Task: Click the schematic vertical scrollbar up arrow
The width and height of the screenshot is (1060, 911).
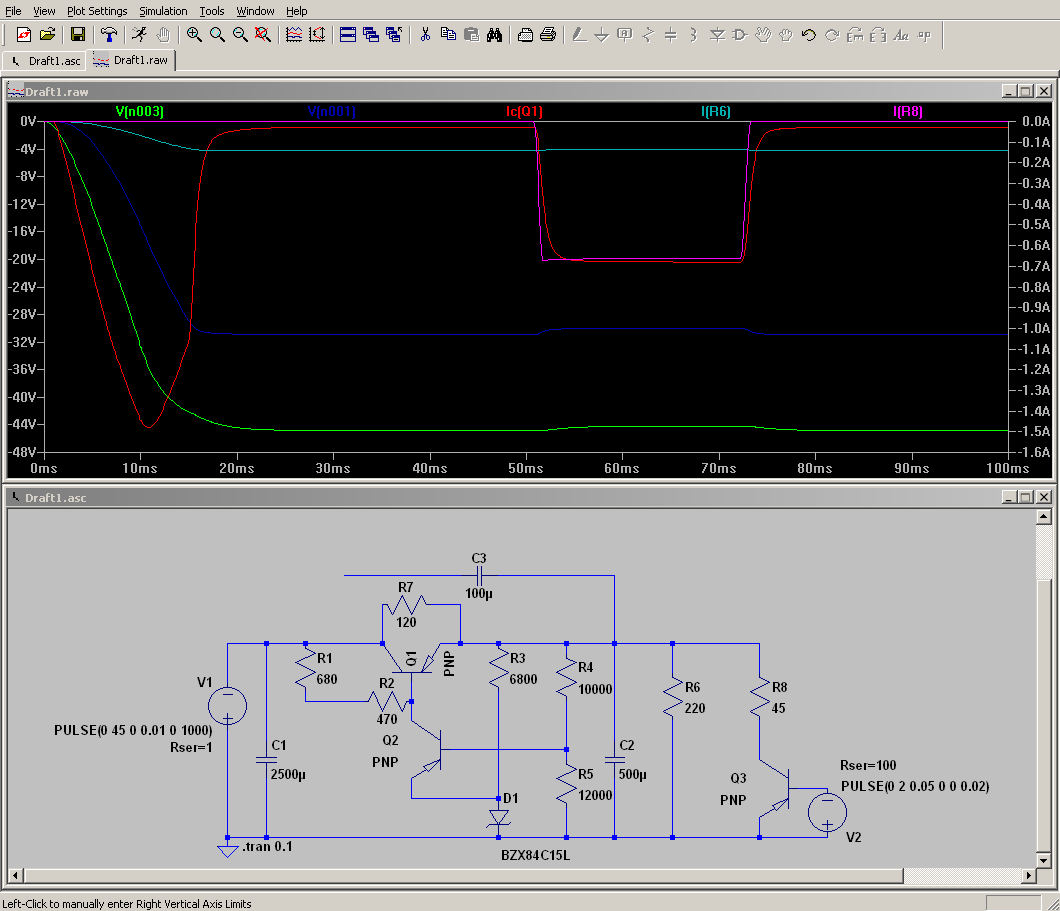Action: (1044, 517)
